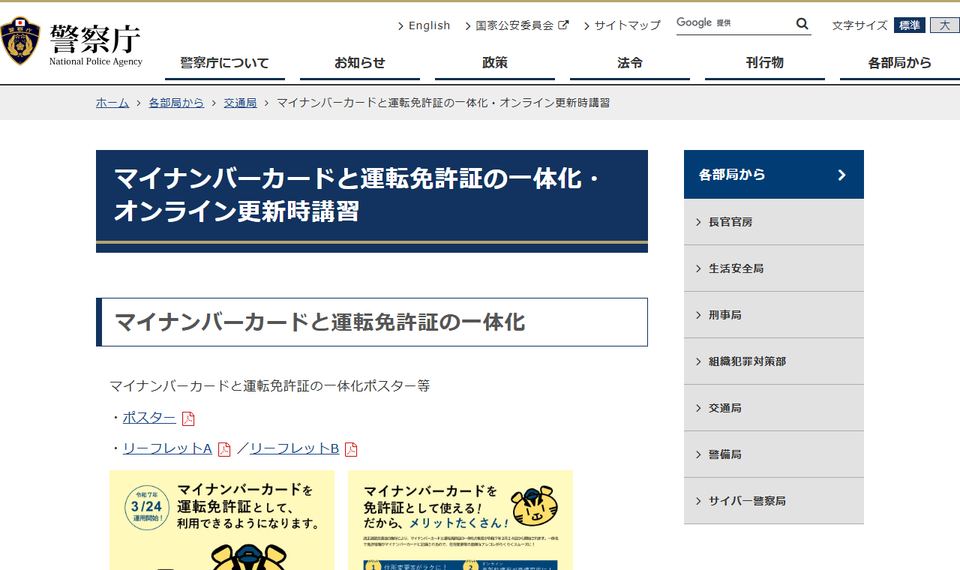Screen dimensions: 960x570
Task: Go to 各部局から in the breadcrumb
Action: (x=176, y=103)
